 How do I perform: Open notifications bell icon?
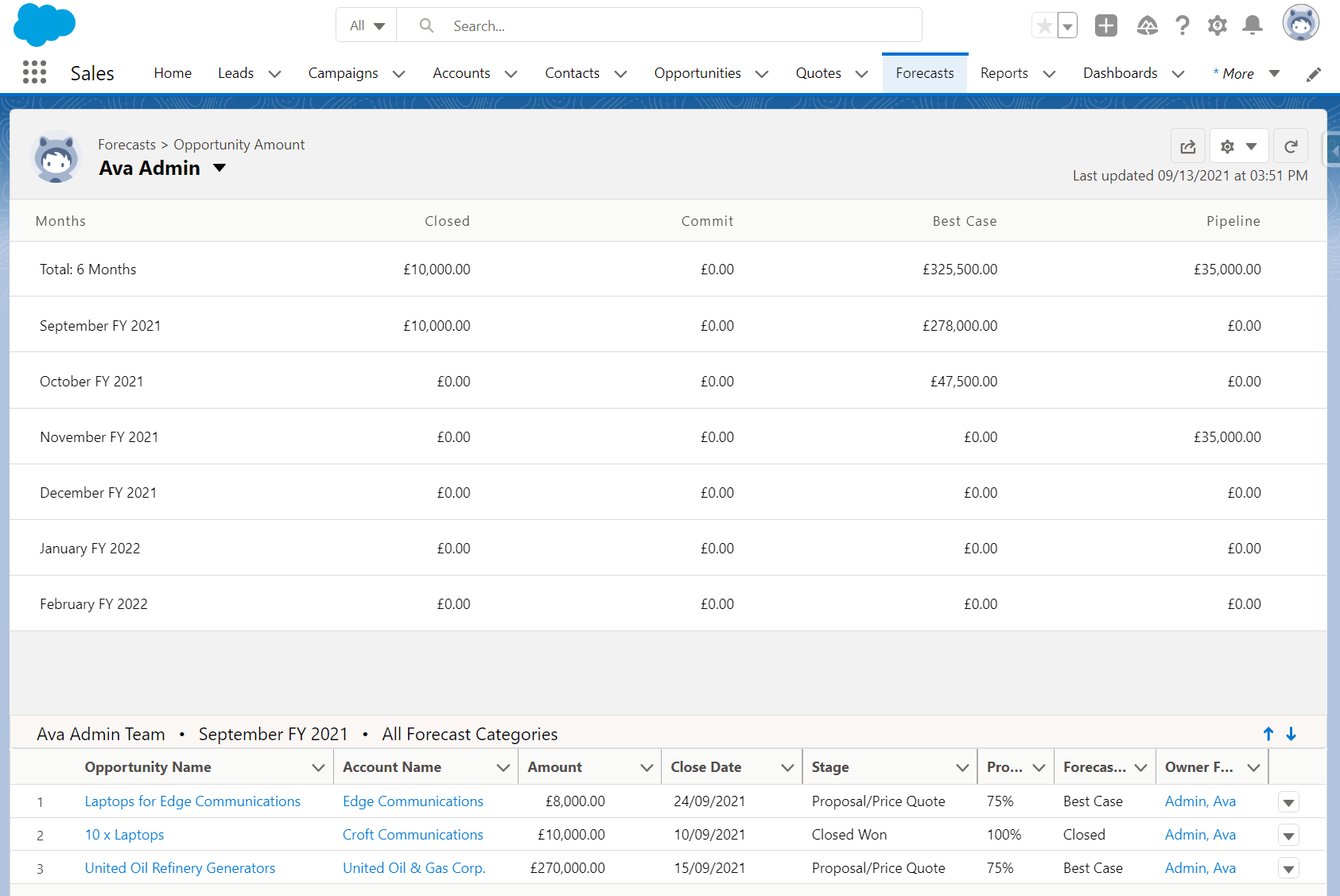point(1253,25)
